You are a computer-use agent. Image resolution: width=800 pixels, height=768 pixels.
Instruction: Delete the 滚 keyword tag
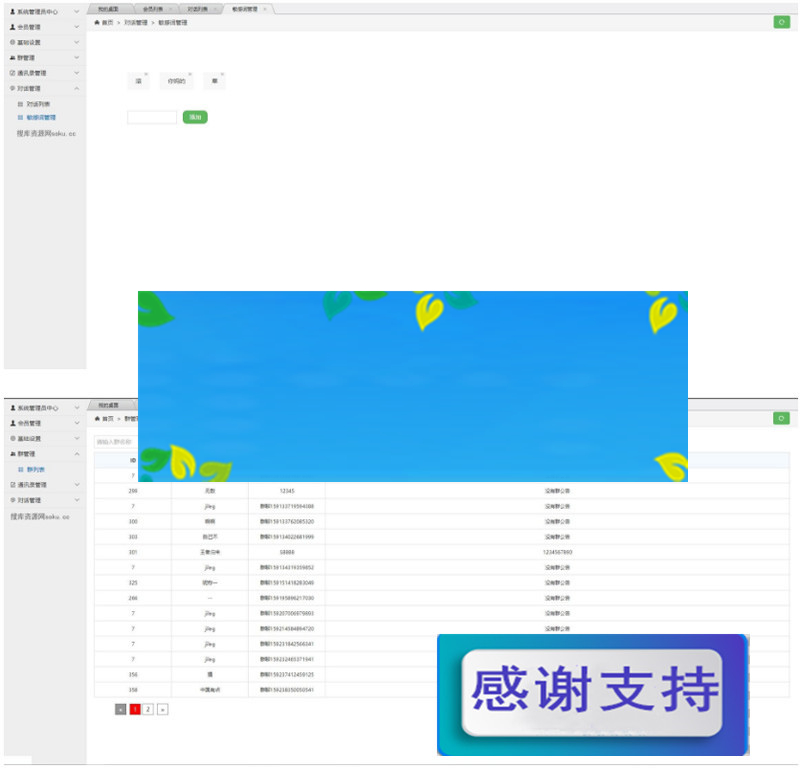coord(146,74)
